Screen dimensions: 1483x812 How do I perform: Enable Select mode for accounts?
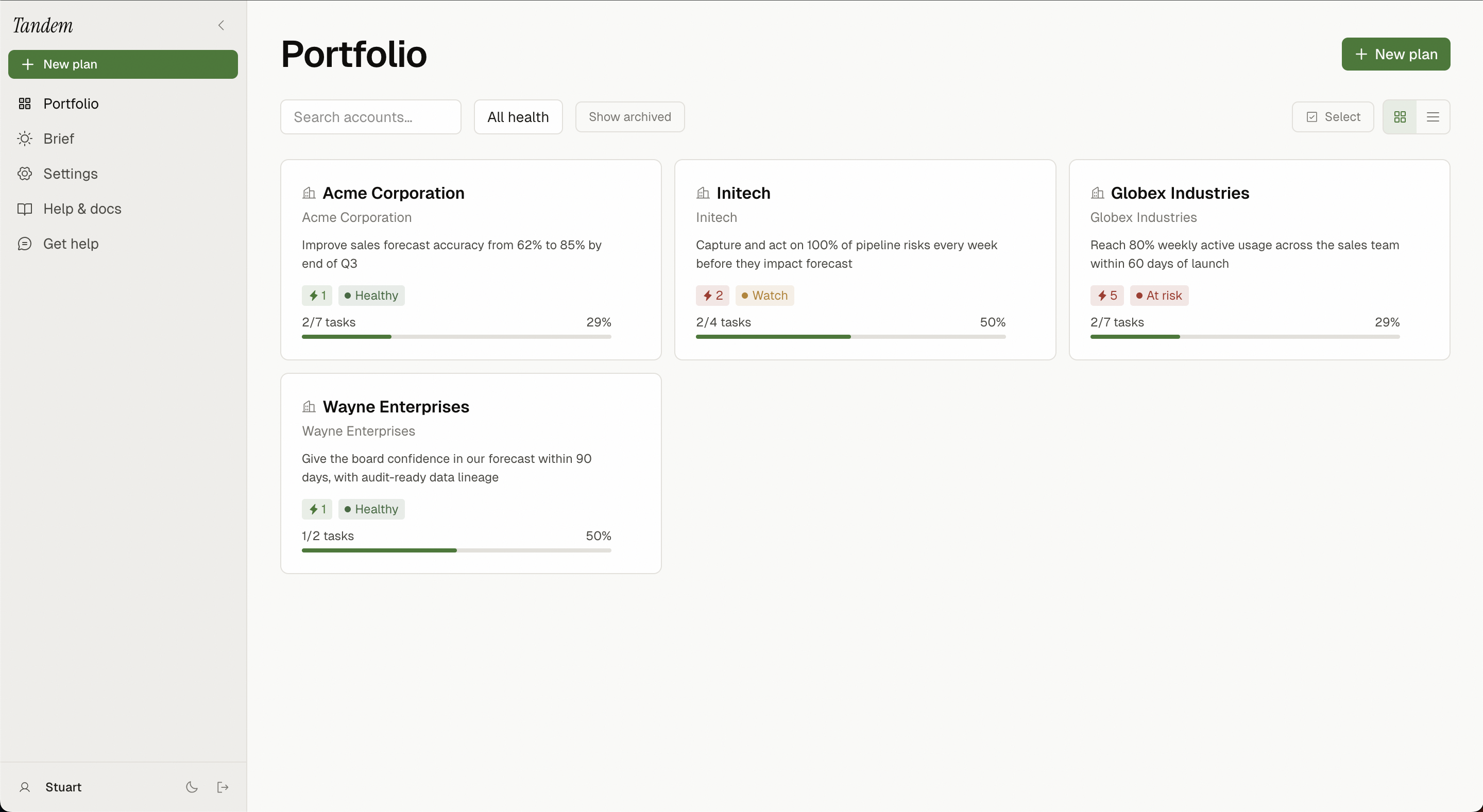click(x=1333, y=117)
